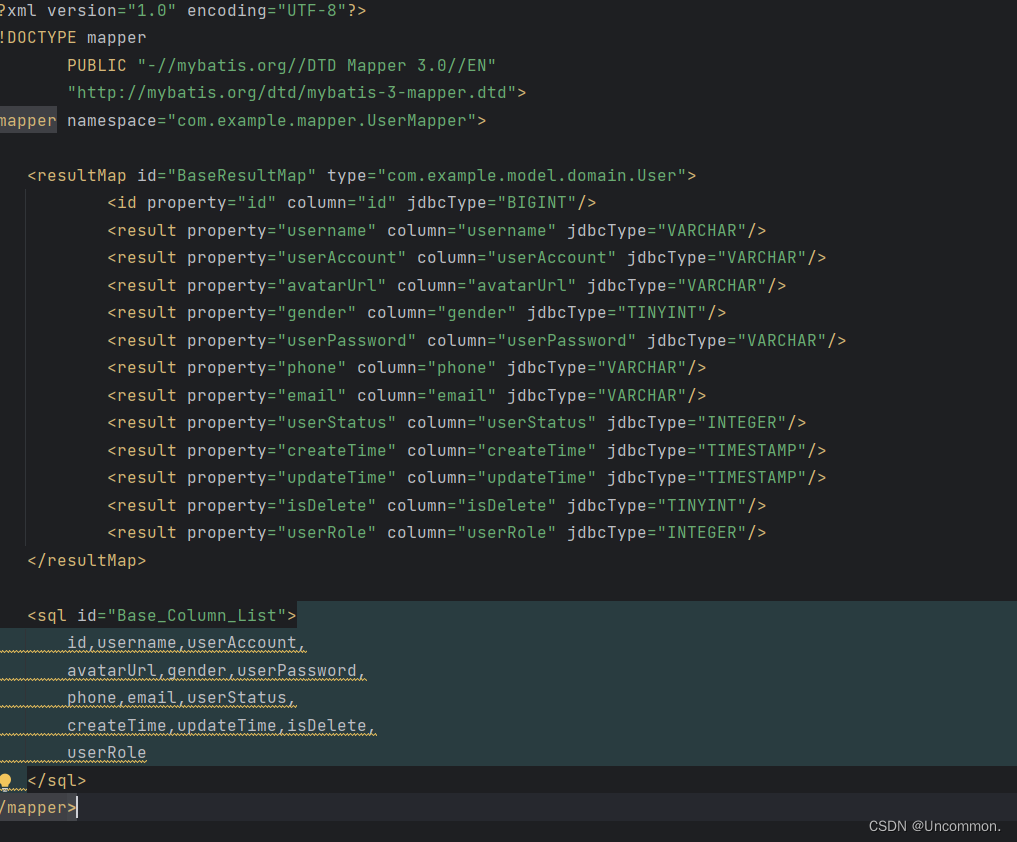The width and height of the screenshot is (1017, 842).
Task: Click the result line for phone
Action: tap(407, 368)
